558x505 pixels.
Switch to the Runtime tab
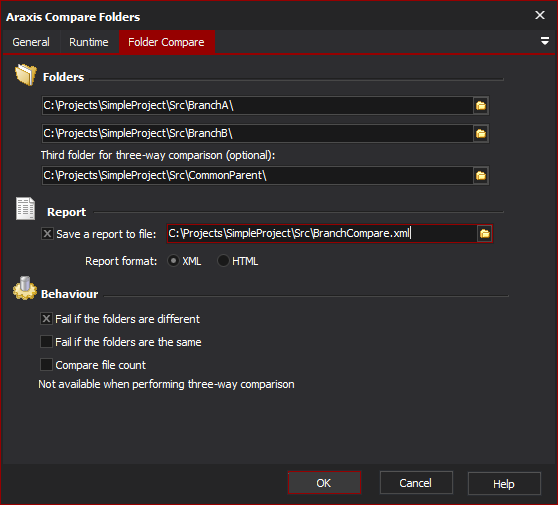[89, 42]
